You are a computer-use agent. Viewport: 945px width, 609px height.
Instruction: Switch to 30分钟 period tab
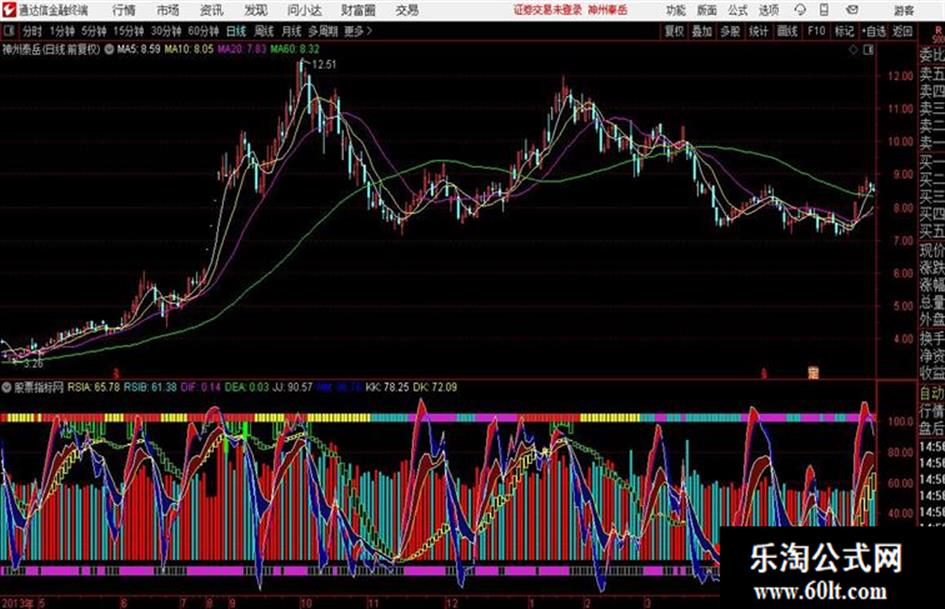(x=166, y=31)
